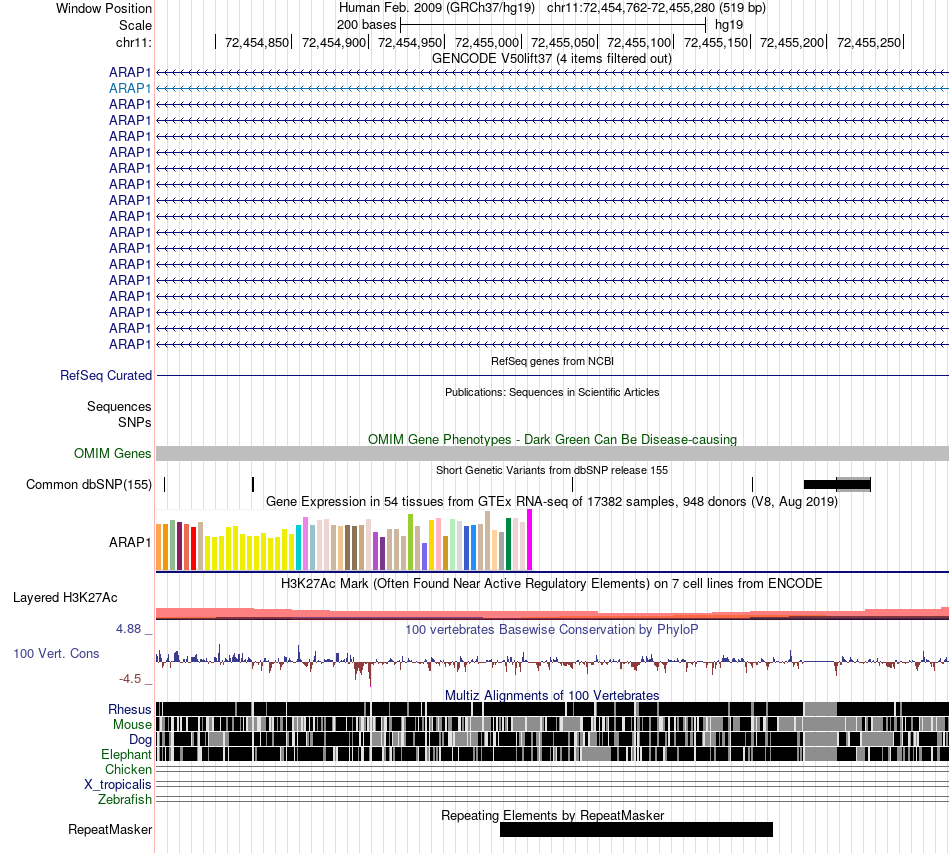Click the 'Zebrafish' alignment label
950x853 pixels.
click(x=125, y=800)
